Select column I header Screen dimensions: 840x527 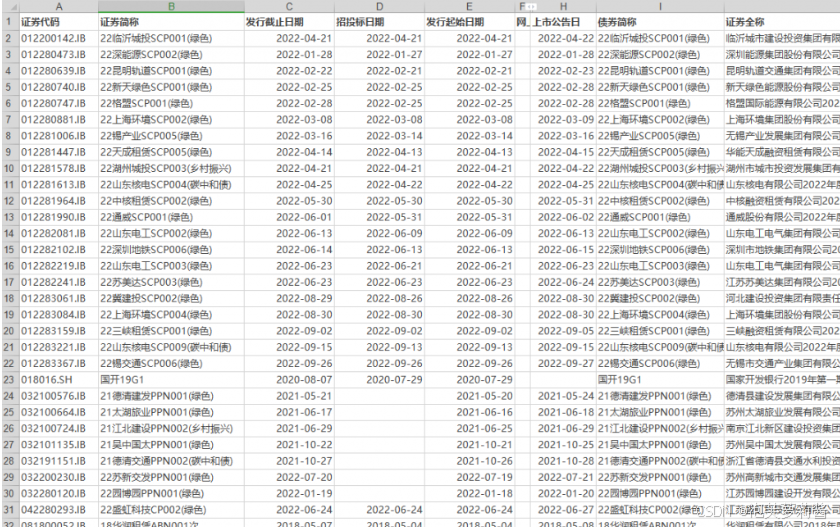(x=660, y=6)
